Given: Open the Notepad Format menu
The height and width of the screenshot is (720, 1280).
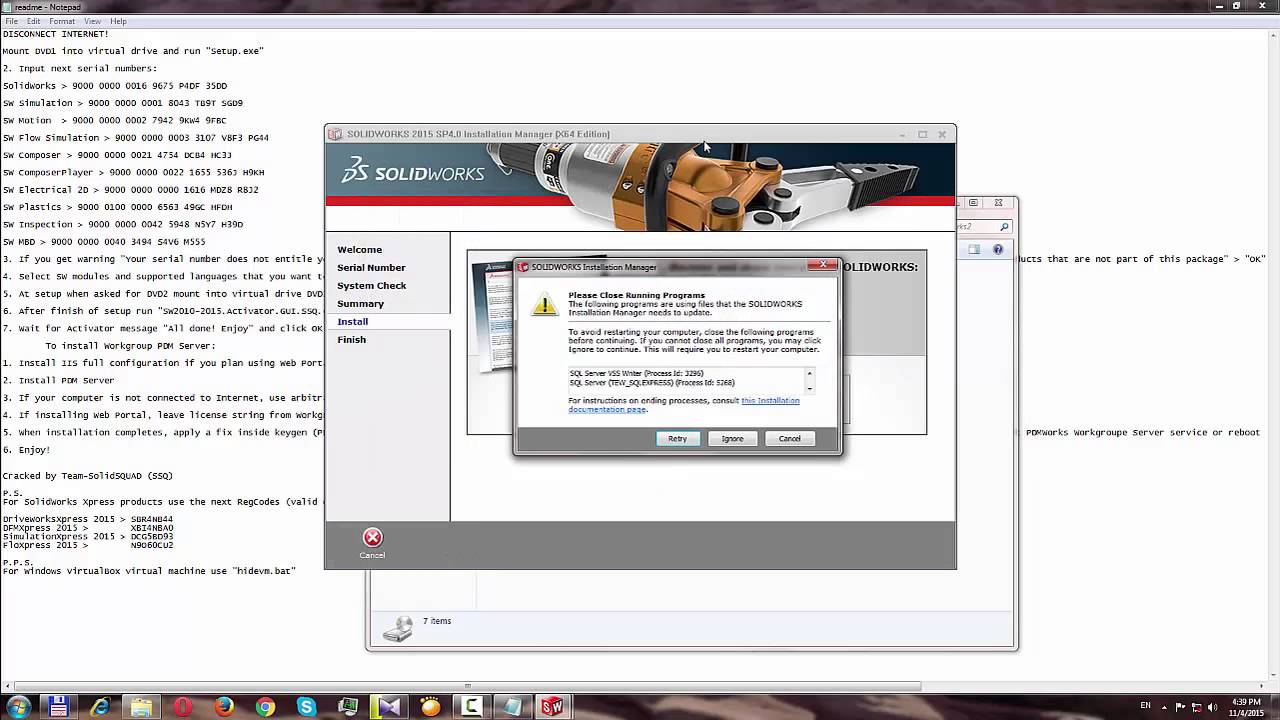Looking at the screenshot, I should click(62, 21).
